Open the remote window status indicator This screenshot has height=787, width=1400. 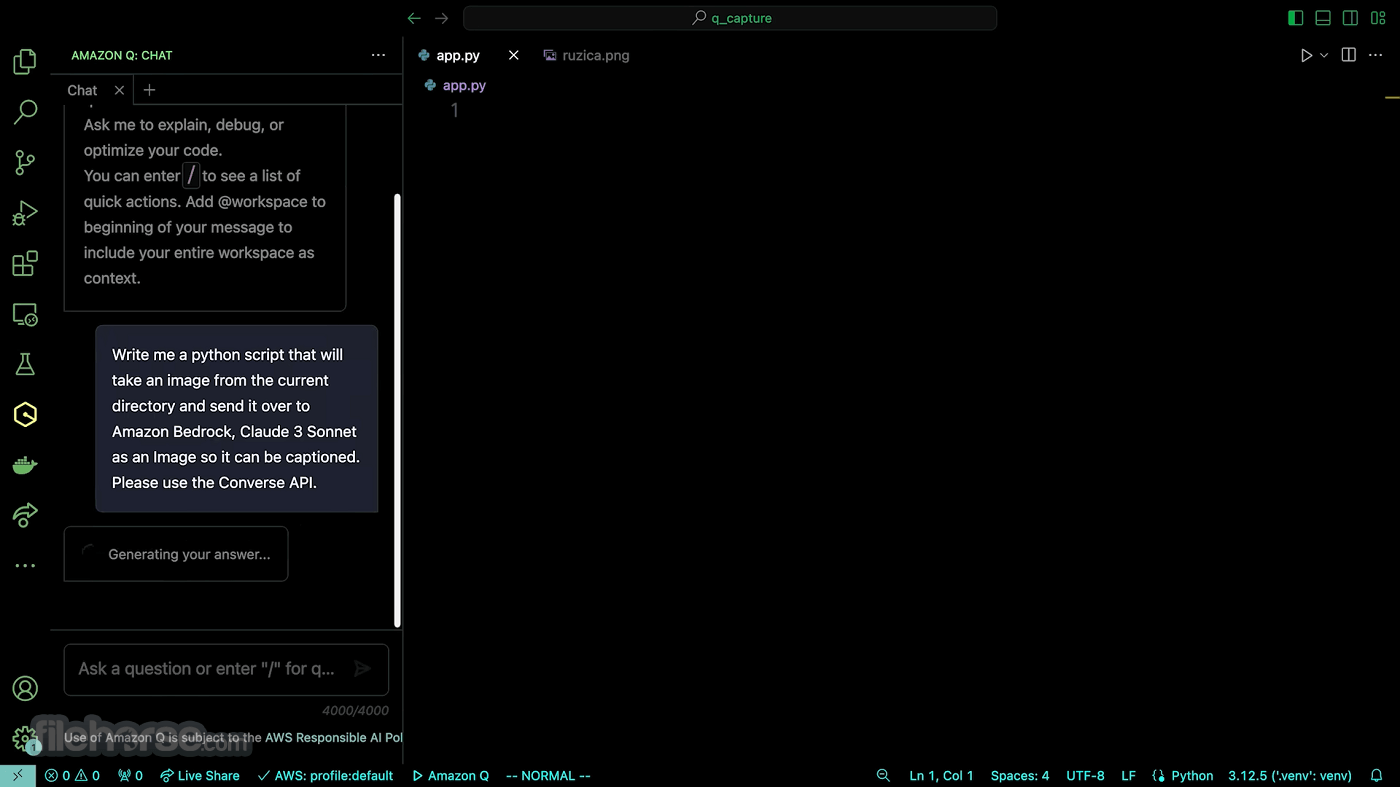pos(18,776)
